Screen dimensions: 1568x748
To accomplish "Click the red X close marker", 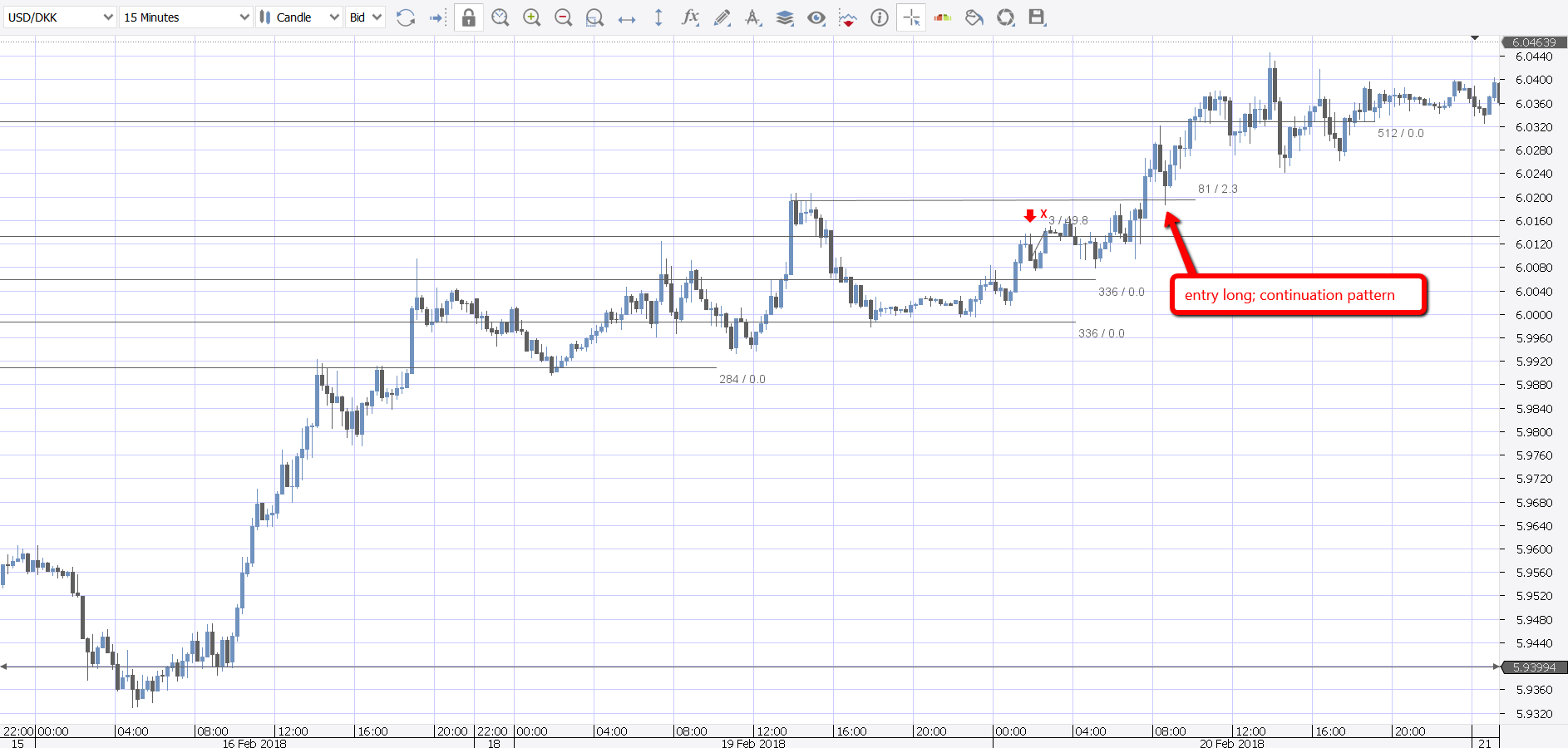I will [1044, 214].
